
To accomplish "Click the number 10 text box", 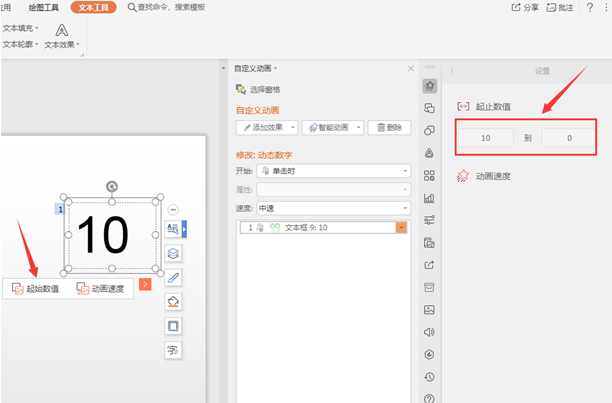I will (112, 235).
